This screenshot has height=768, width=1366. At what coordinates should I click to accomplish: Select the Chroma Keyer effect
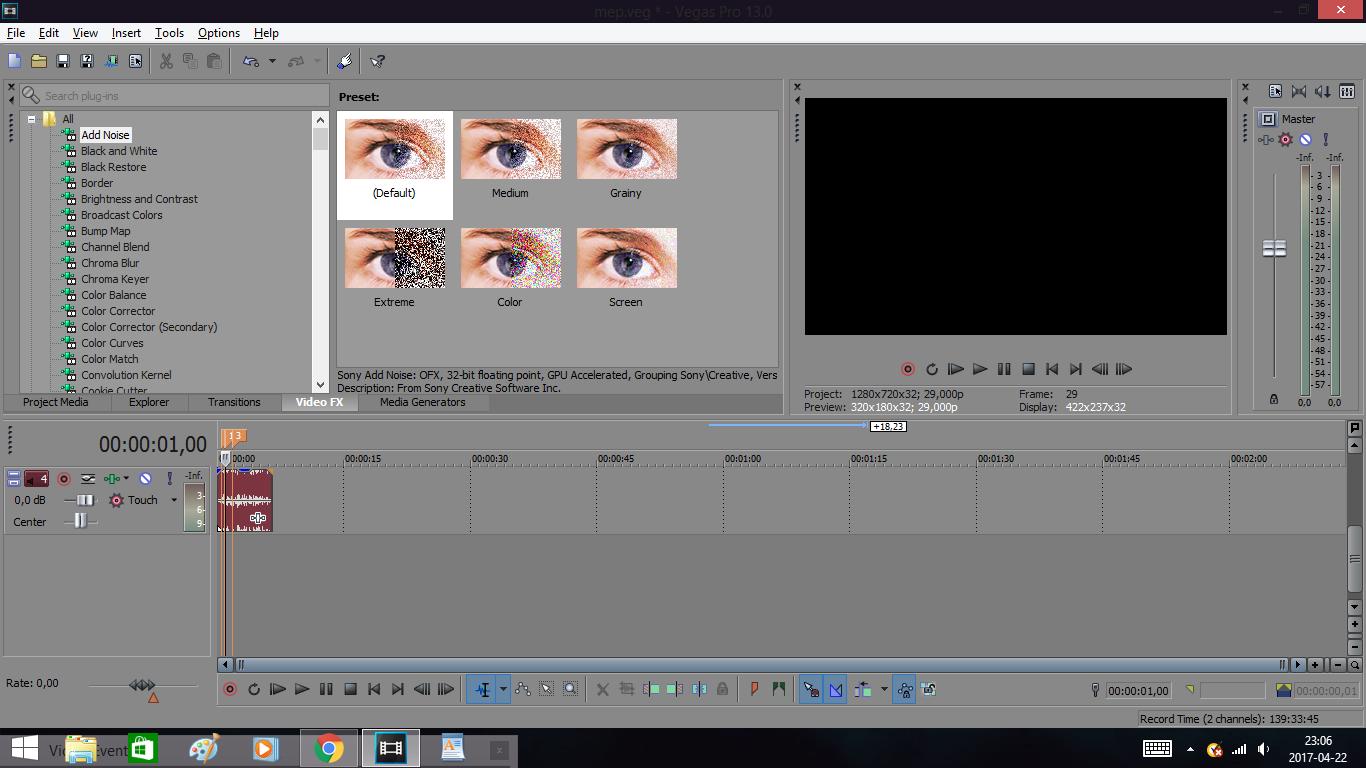[x=115, y=279]
